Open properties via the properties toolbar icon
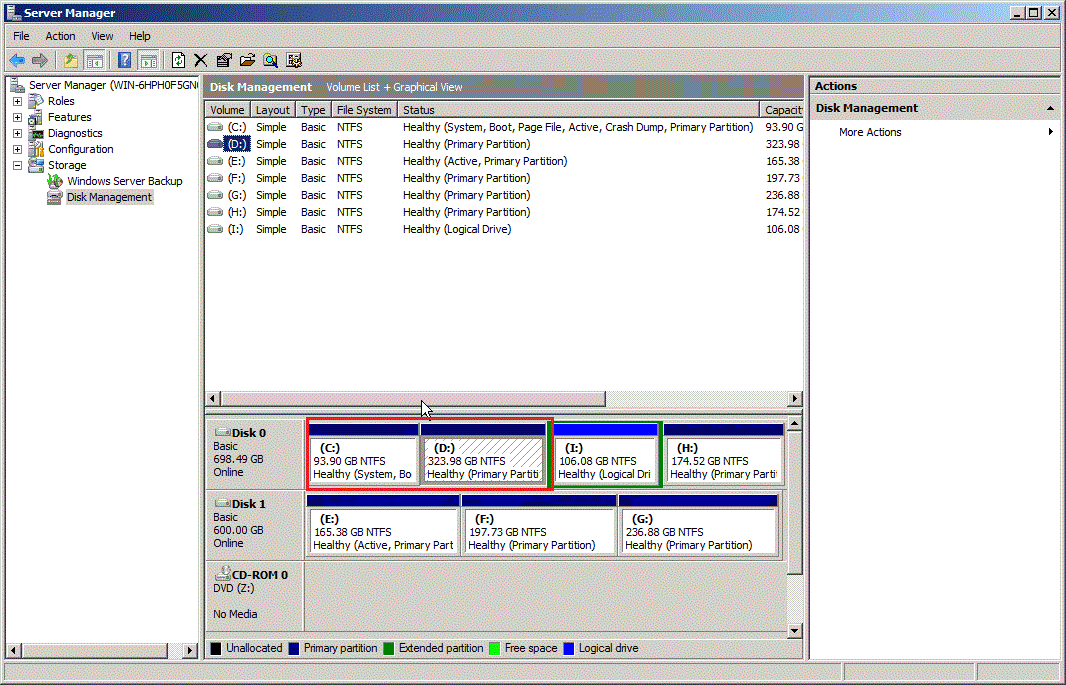Viewport: 1066px width, 685px height. [x=224, y=60]
